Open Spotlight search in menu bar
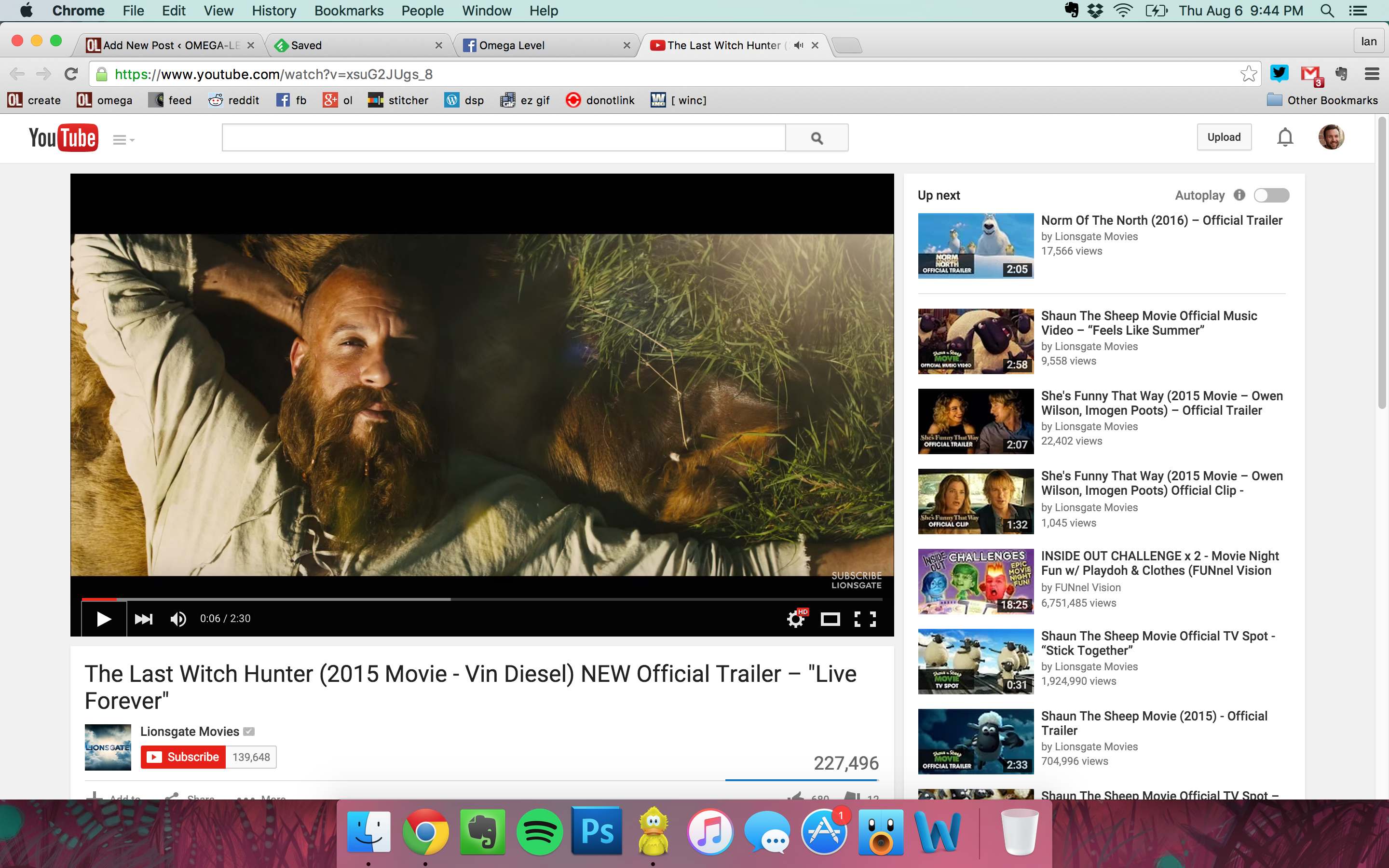This screenshot has height=868, width=1389. tap(1327, 11)
